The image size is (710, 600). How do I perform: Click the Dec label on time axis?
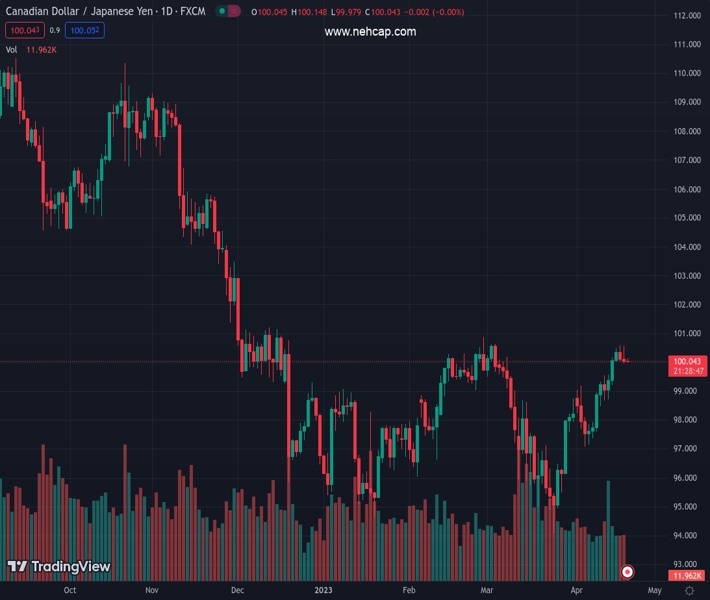[x=237, y=590]
